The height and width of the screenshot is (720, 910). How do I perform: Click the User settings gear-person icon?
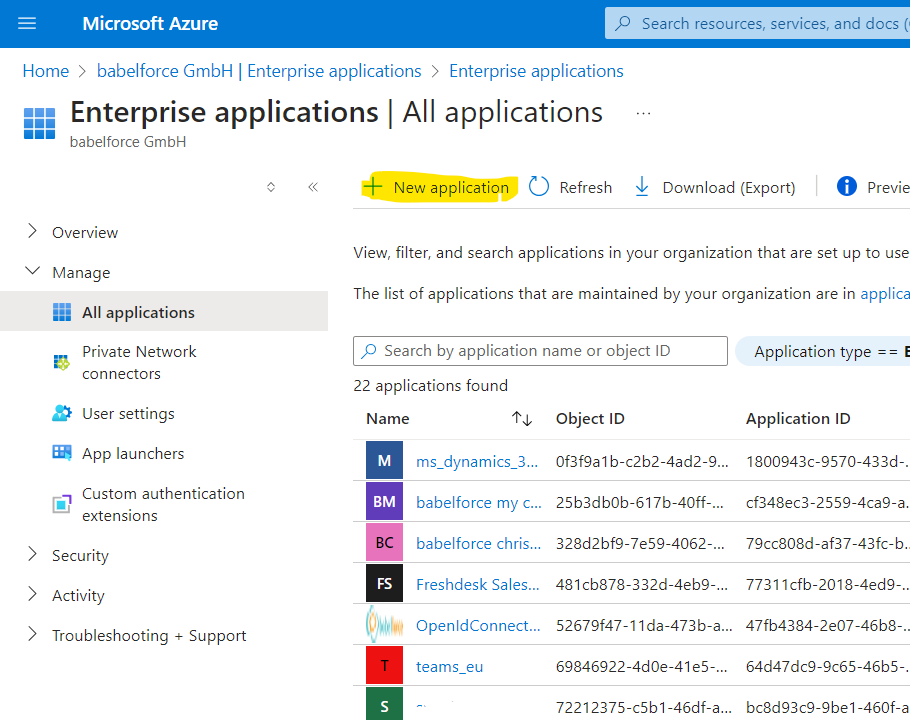coord(62,413)
